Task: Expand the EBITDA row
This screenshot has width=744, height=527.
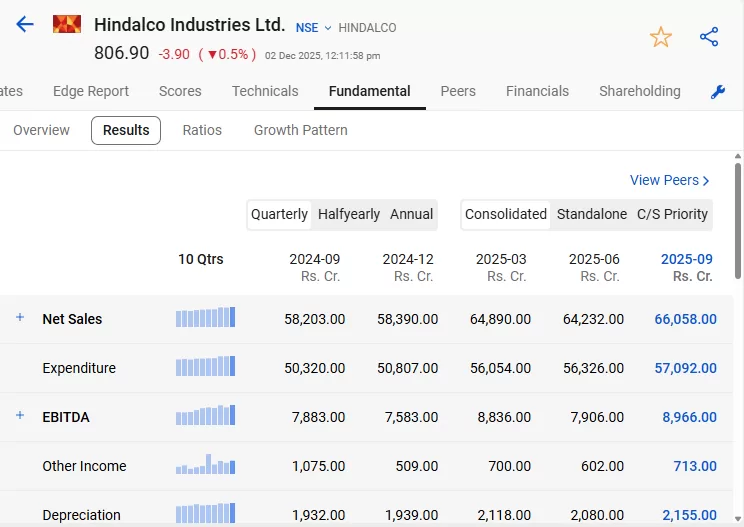Action: click(20, 415)
